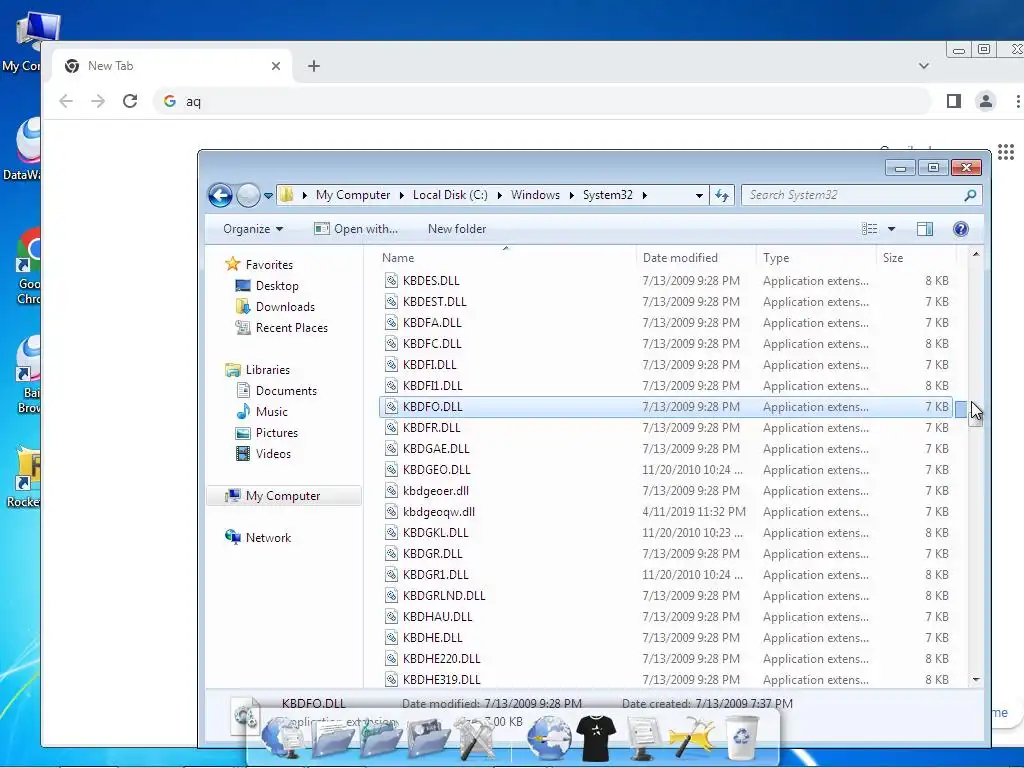Click the crossed hammer and wrench dock icon
The width and height of the screenshot is (1024, 768).
[475, 739]
